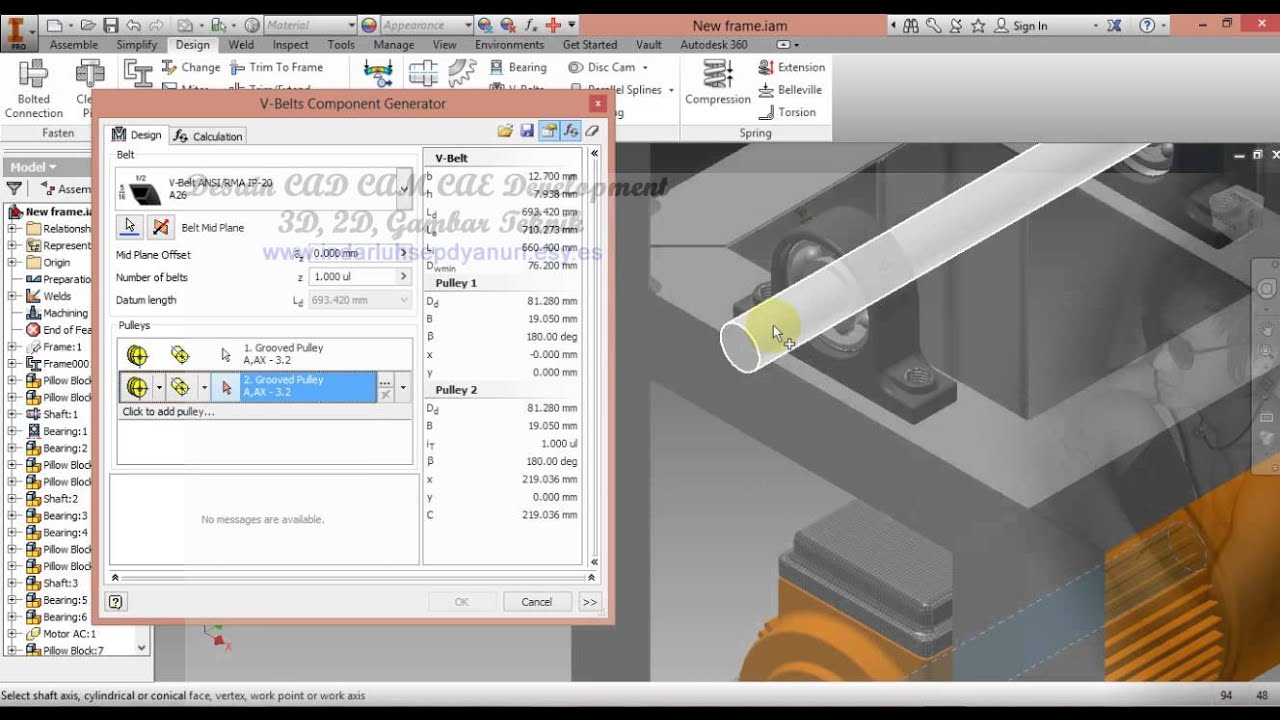Screen dimensions: 1280x720
Task: Click the dialog help button at bottom left
Action: click(116, 602)
